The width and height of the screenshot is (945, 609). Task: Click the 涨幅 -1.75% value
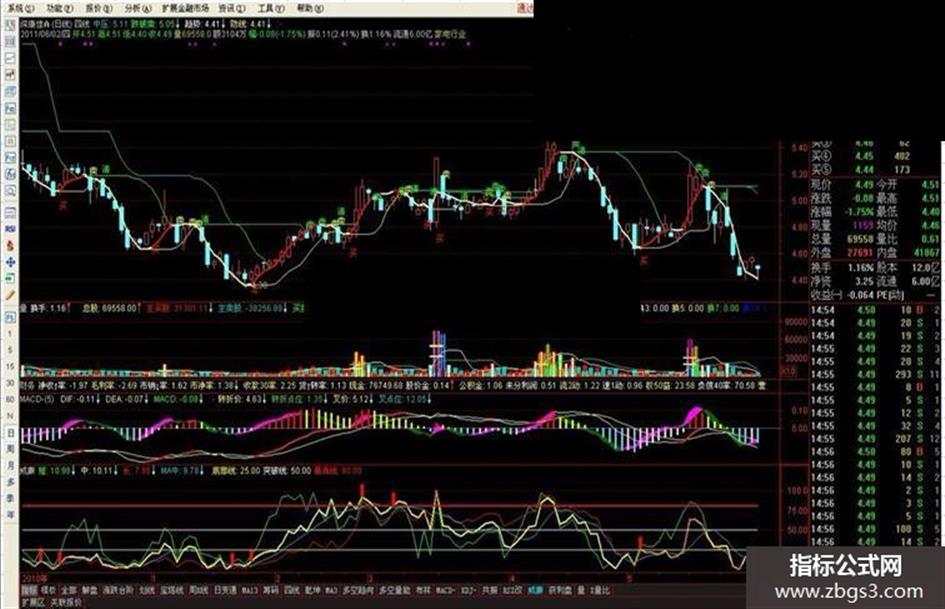coord(860,212)
